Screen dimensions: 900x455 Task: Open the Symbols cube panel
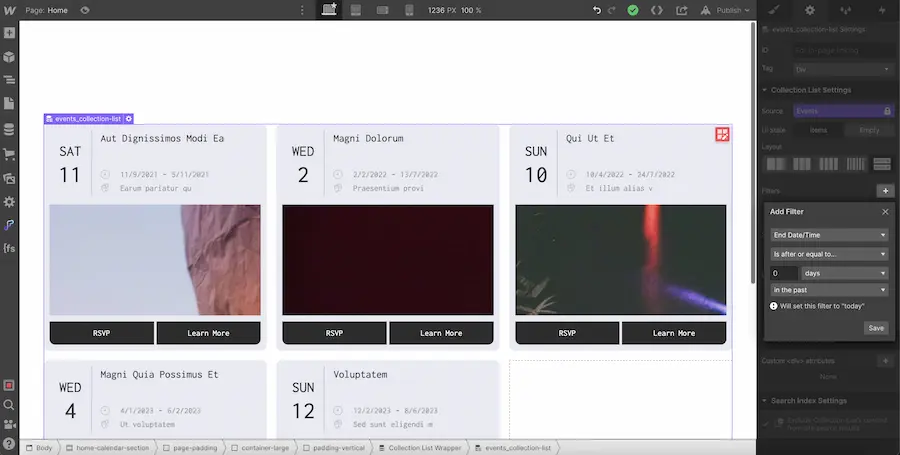pyautogui.click(x=9, y=57)
